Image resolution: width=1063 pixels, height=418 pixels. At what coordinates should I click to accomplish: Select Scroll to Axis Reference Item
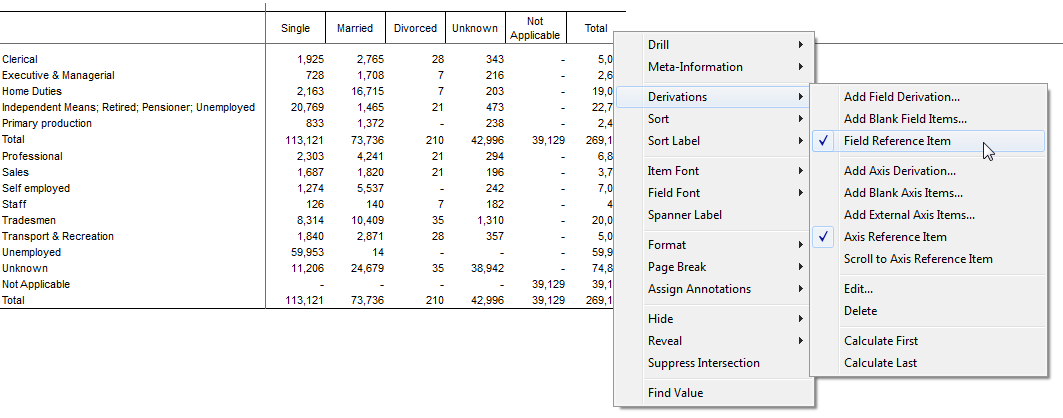(918, 259)
